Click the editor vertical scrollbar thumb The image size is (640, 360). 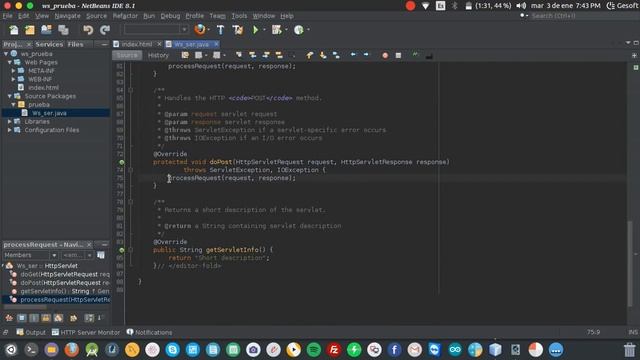click(631, 263)
